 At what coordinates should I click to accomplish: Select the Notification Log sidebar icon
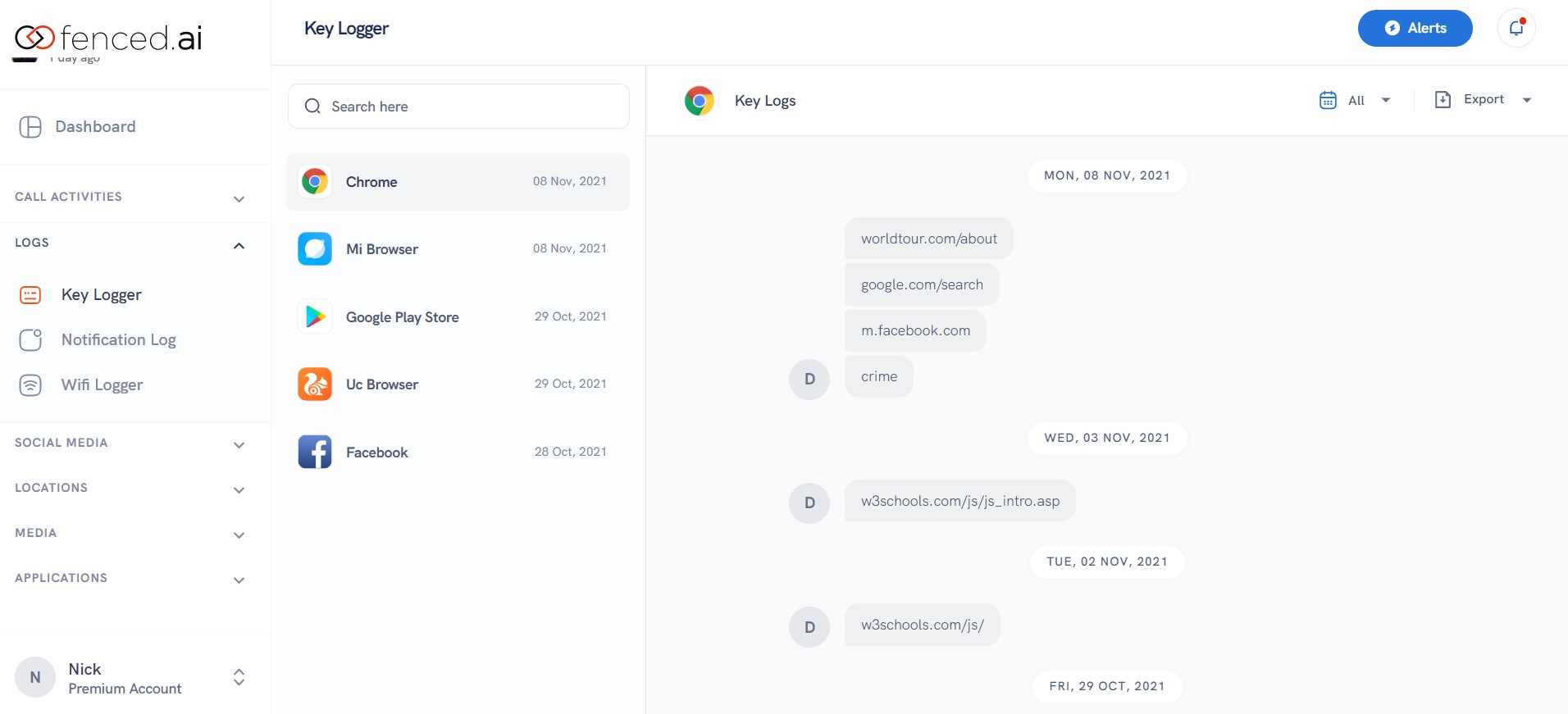[30, 340]
